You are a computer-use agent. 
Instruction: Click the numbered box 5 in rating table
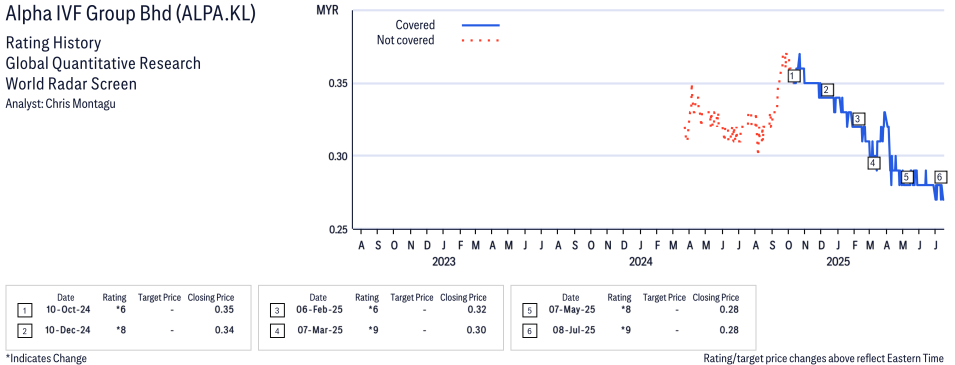529,310
